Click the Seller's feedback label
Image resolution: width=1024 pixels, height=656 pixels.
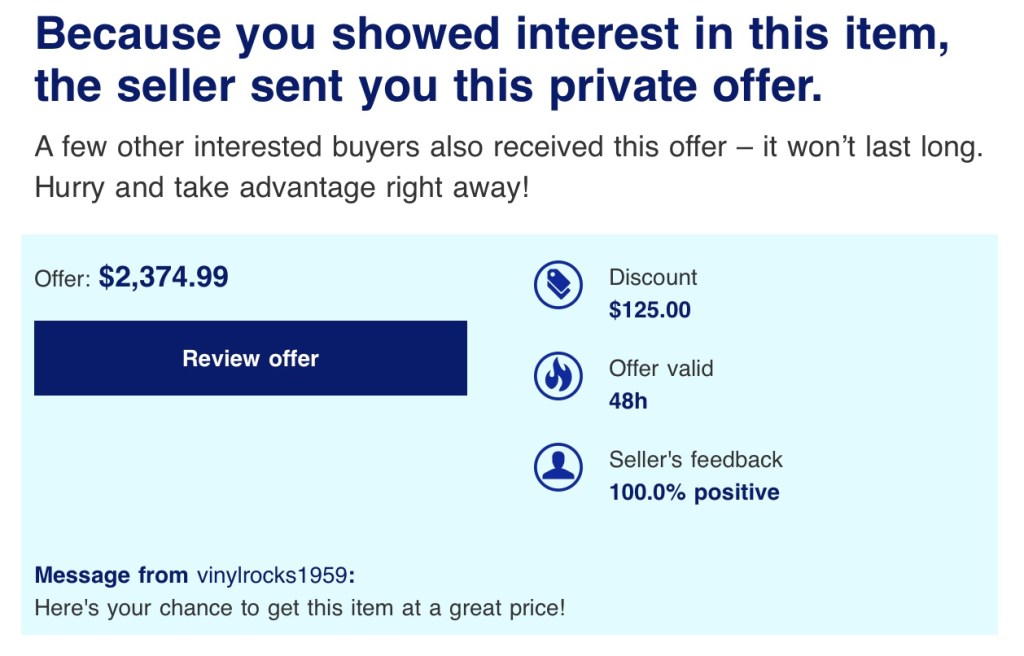pos(696,459)
